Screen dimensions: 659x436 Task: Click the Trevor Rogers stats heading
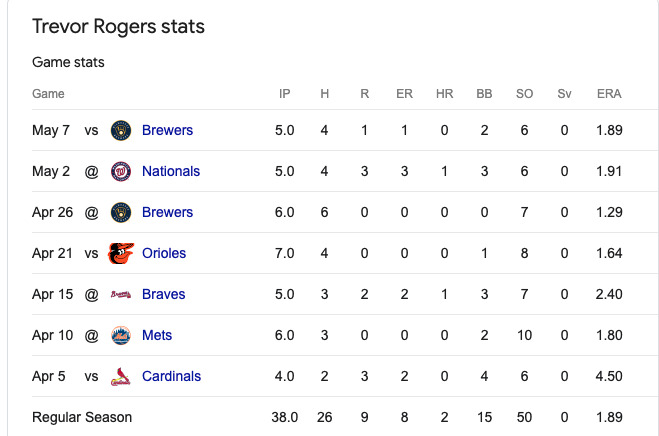click(118, 26)
